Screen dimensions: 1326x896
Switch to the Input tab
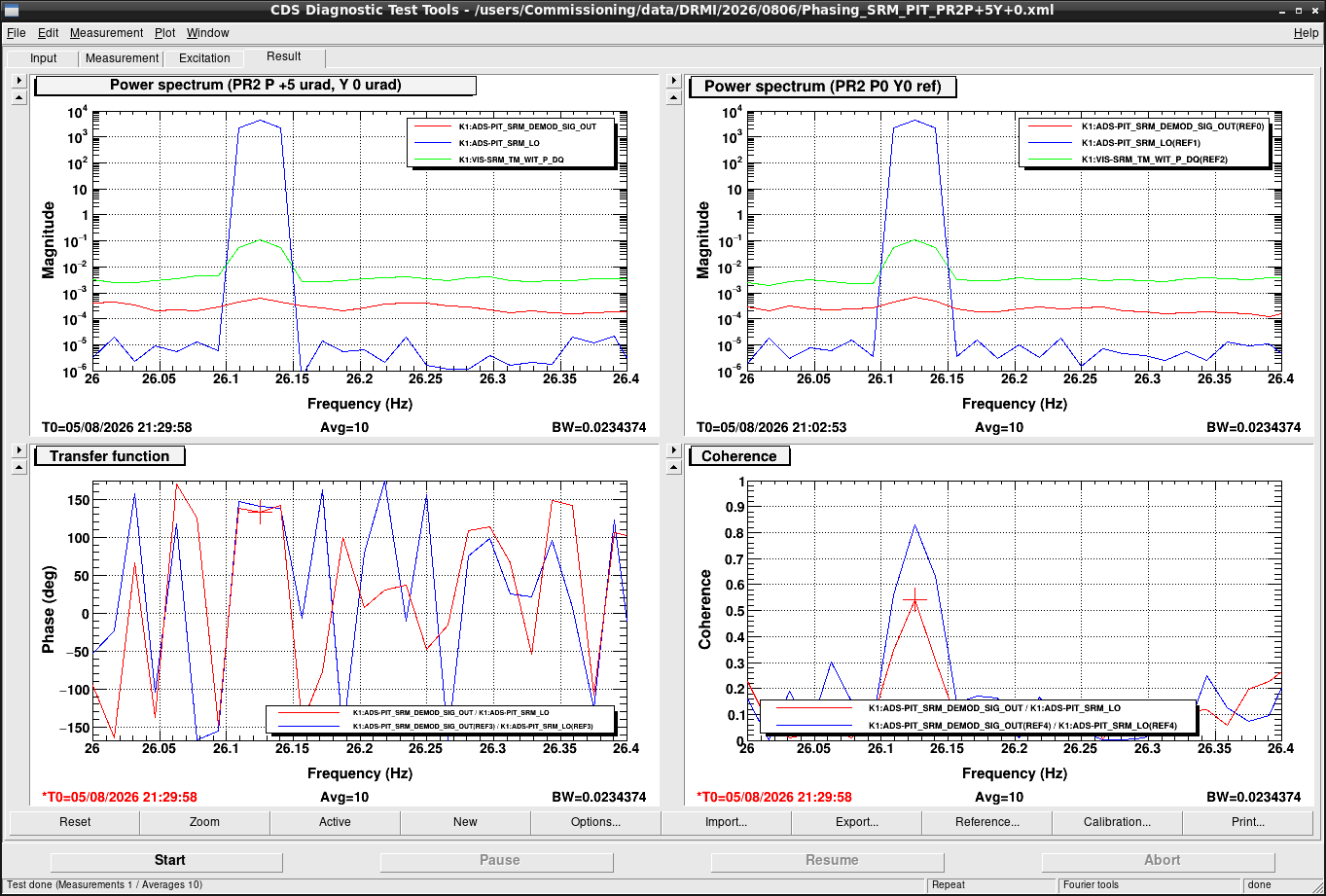pyautogui.click(x=44, y=58)
